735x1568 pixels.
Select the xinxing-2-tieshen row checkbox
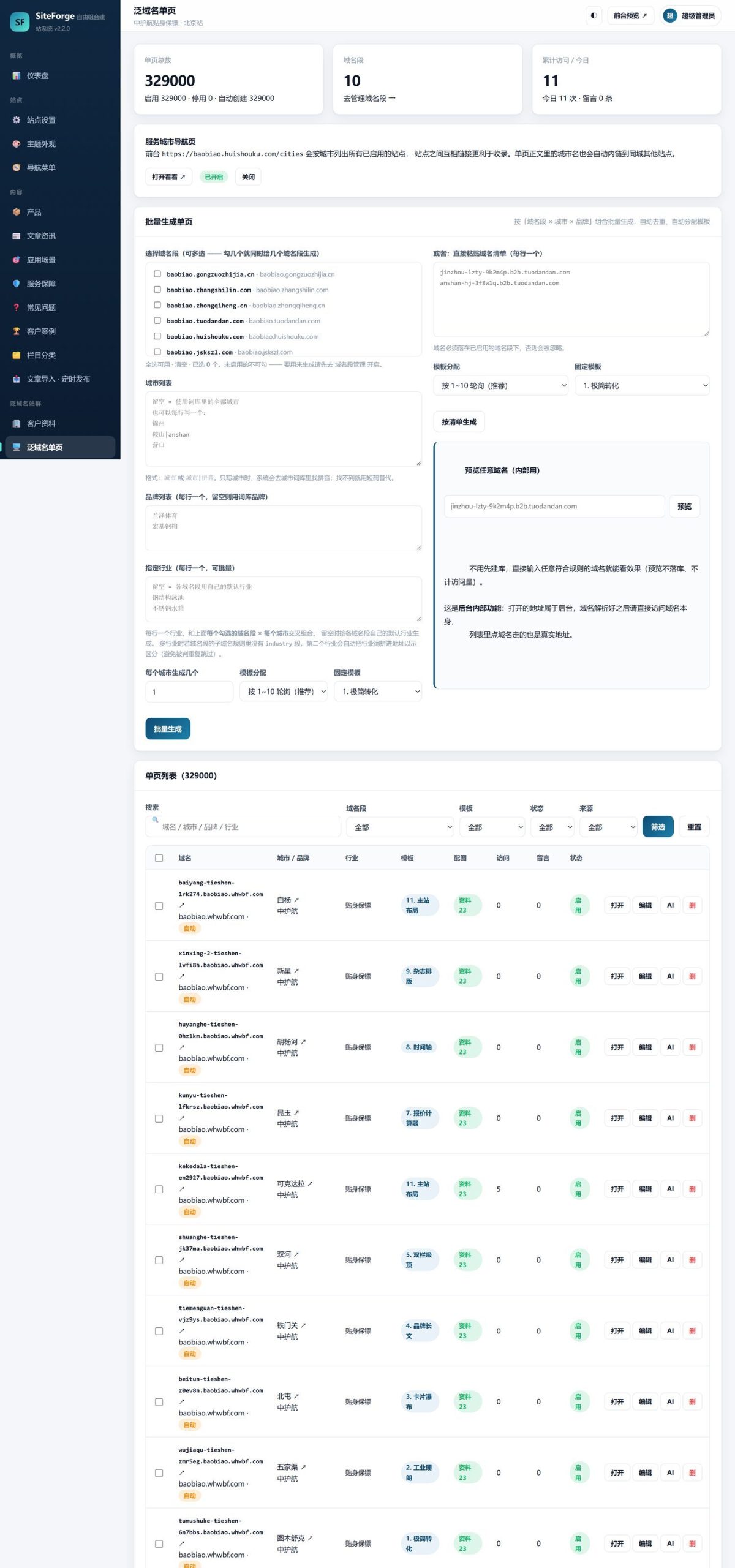pos(159,976)
